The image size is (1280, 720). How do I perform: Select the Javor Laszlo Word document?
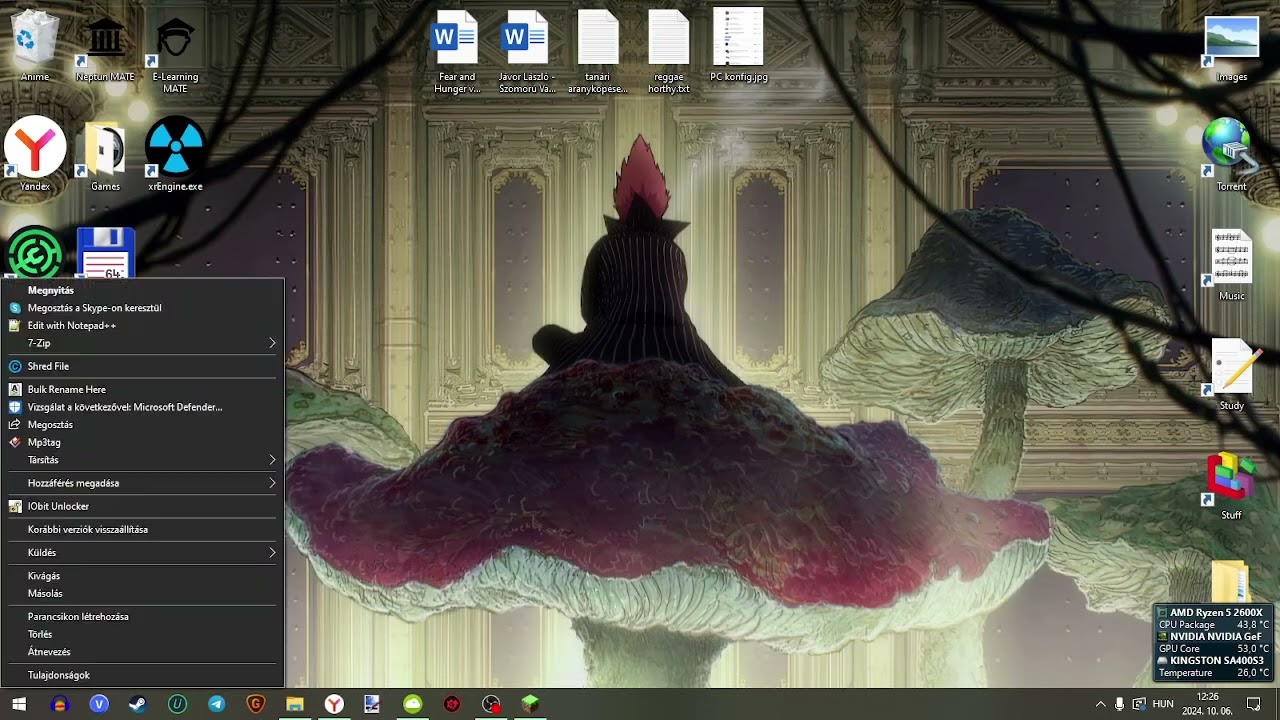coord(527,52)
